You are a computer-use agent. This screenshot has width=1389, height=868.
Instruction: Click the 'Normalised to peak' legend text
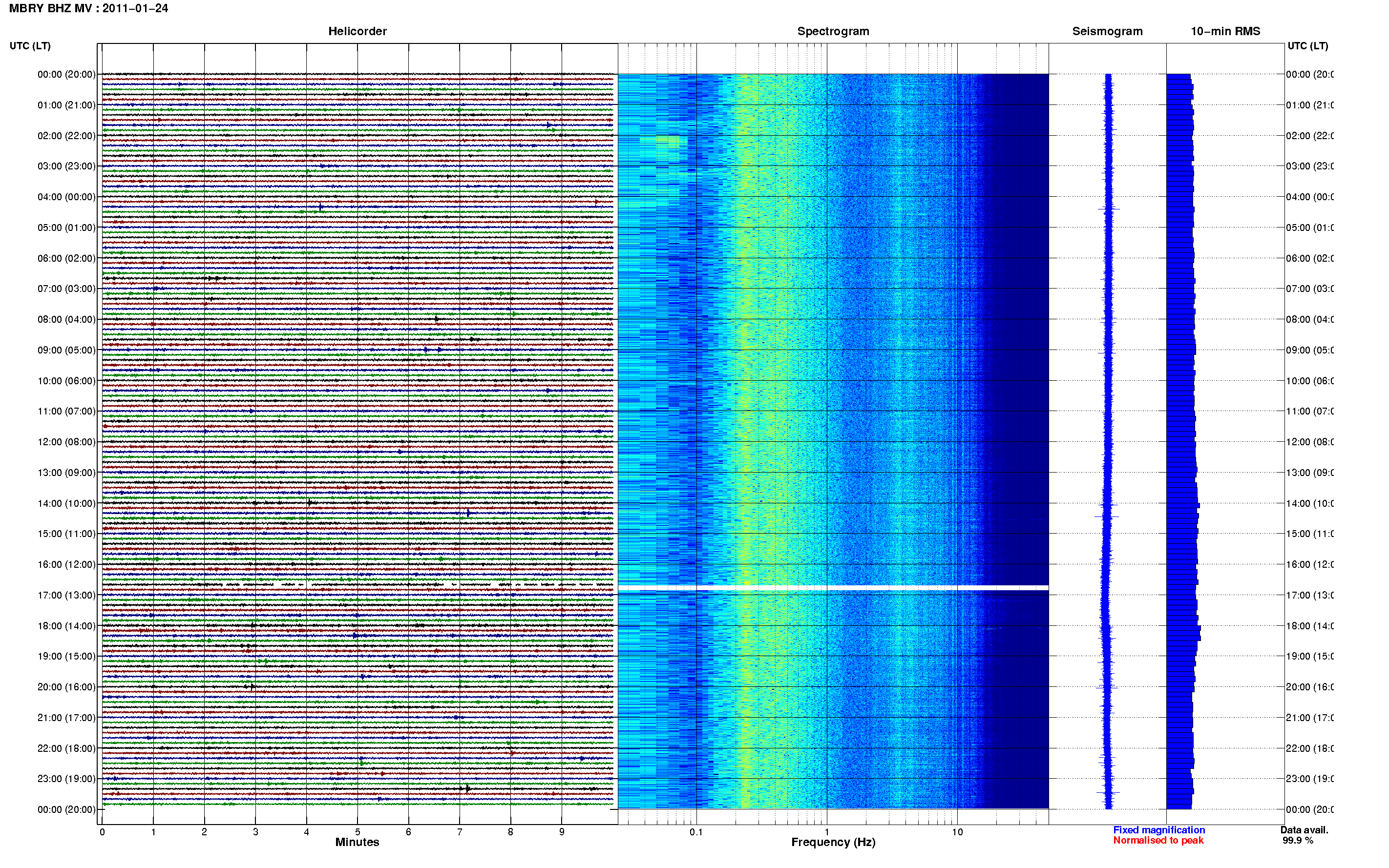tap(1158, 841)
